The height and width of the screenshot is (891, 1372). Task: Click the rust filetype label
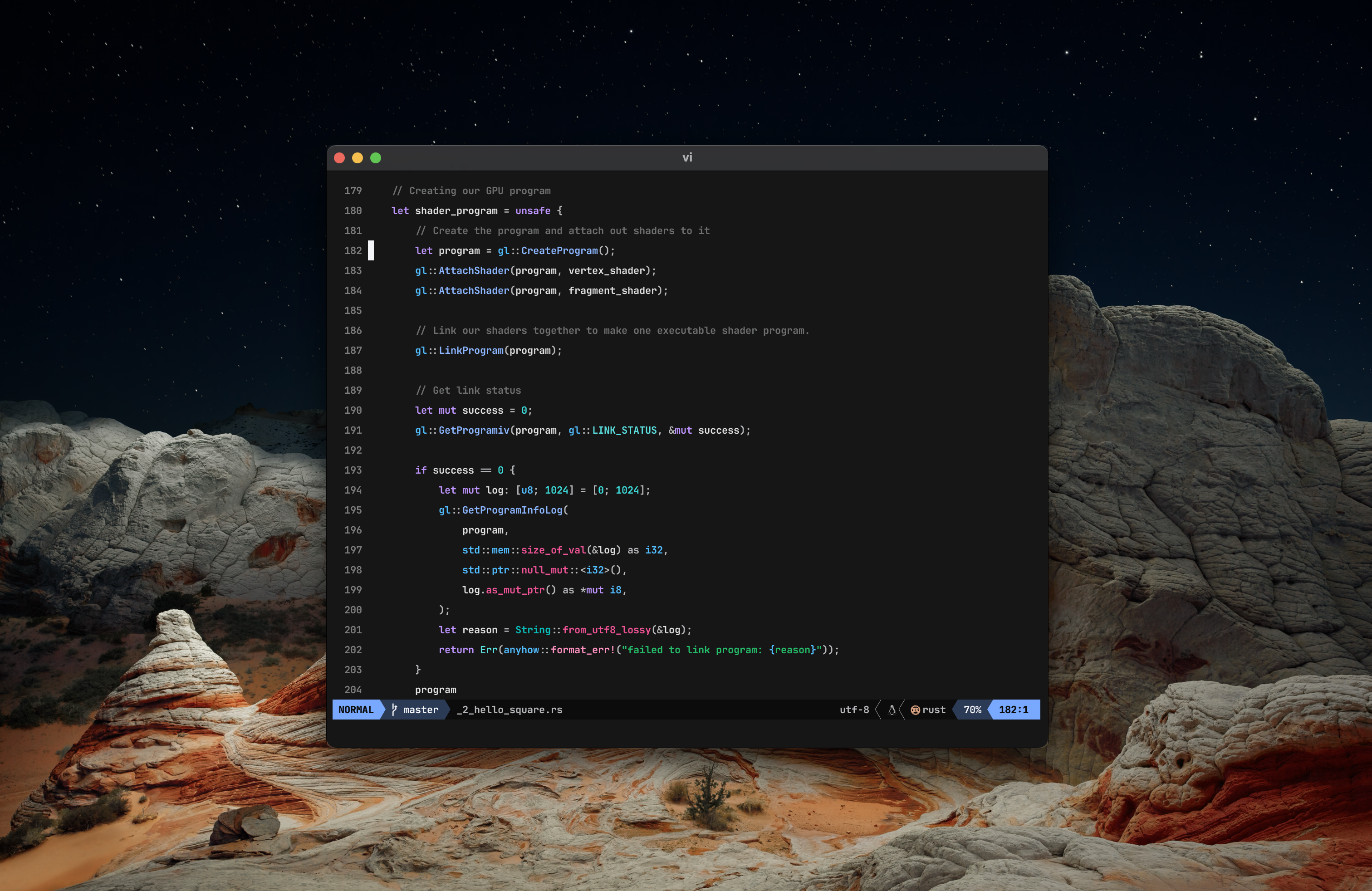934,710
